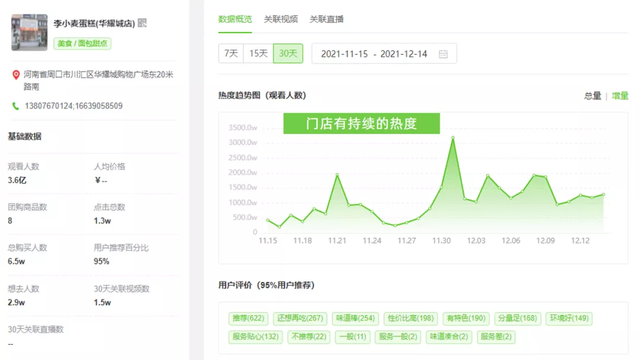Click the 人均价格 label

[x=109, y=167]
